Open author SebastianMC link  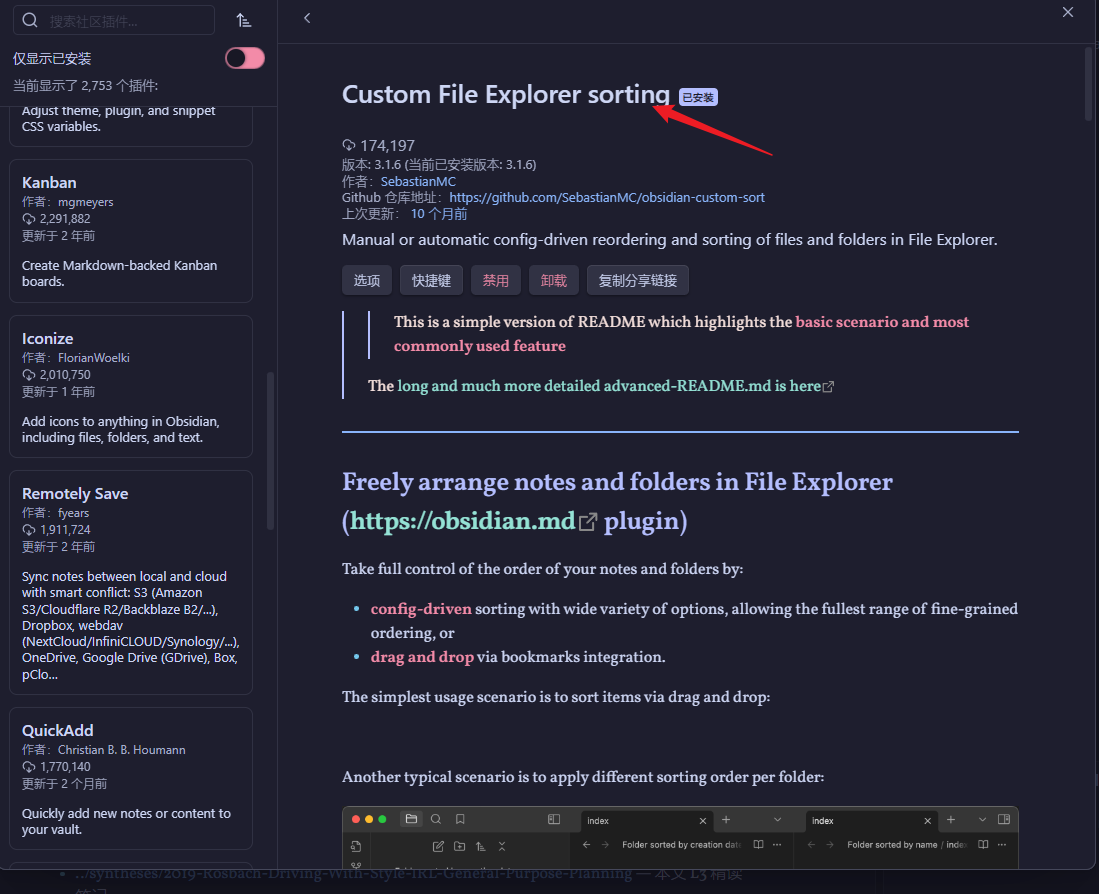(x=418, y=181)
